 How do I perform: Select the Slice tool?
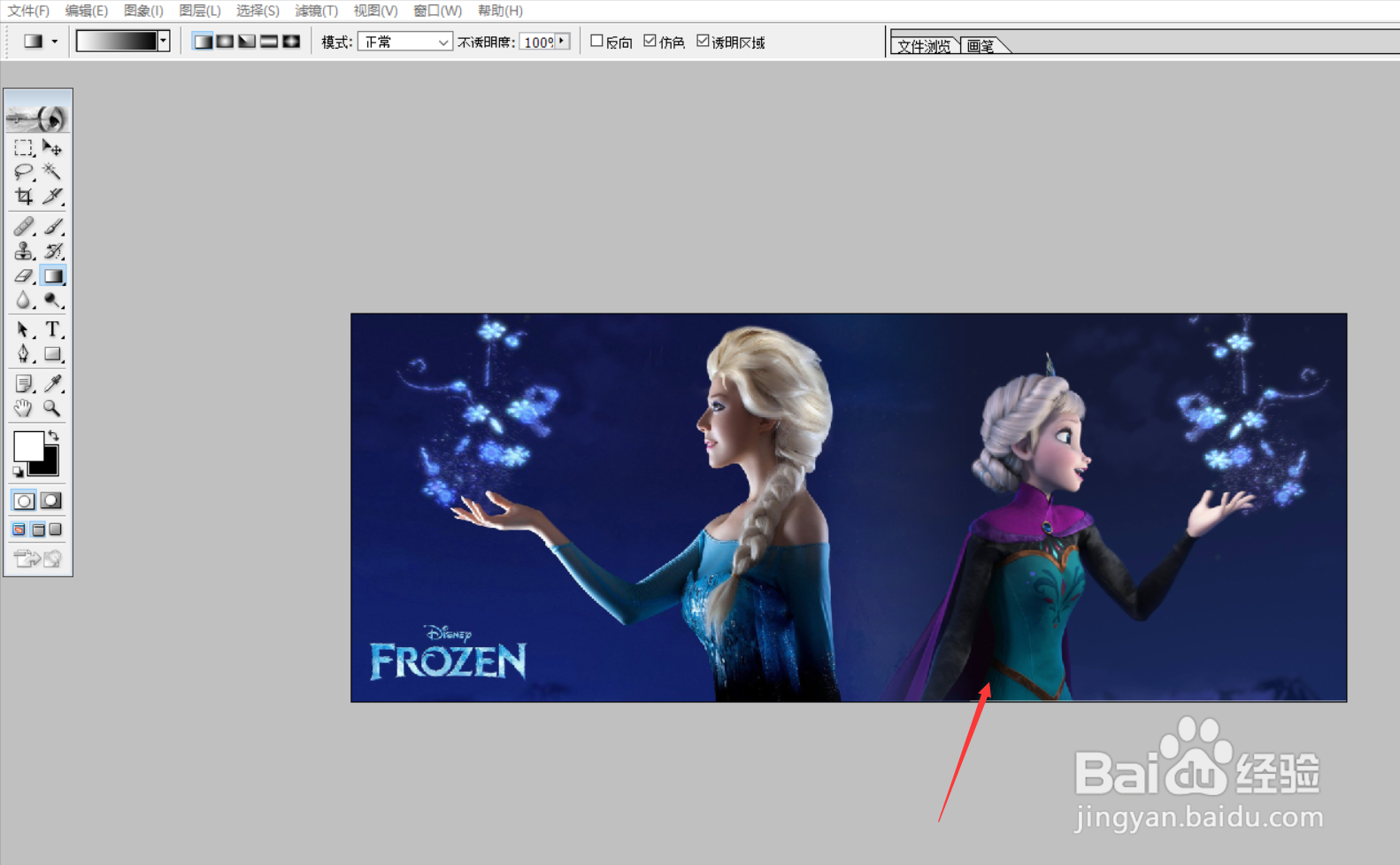[x=52, y=196]
